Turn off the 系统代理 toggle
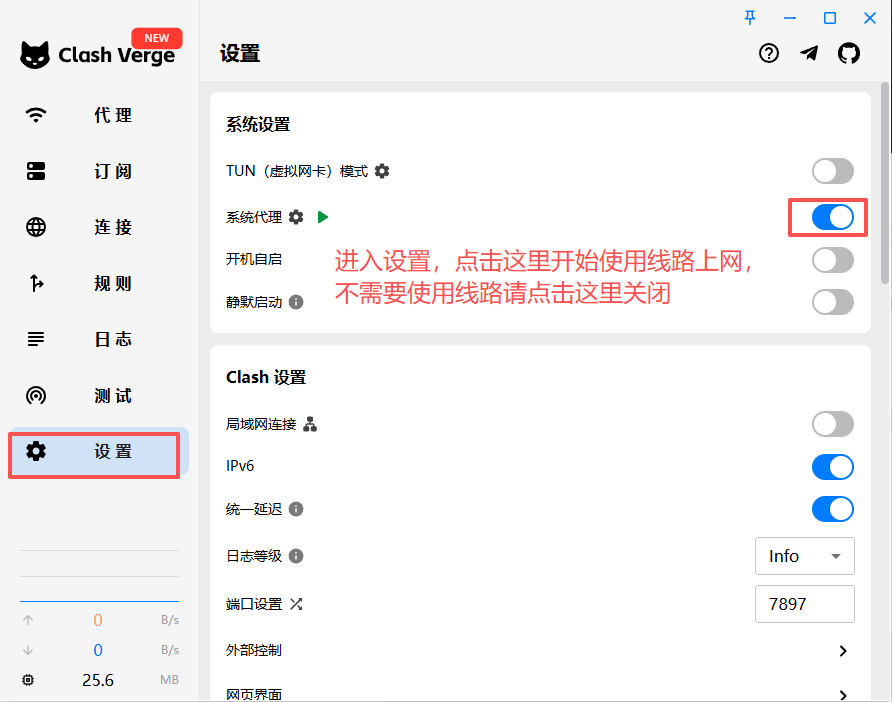The width and height of the screenshot is (892, 702). pyautogui.click(x=832, y=217)
